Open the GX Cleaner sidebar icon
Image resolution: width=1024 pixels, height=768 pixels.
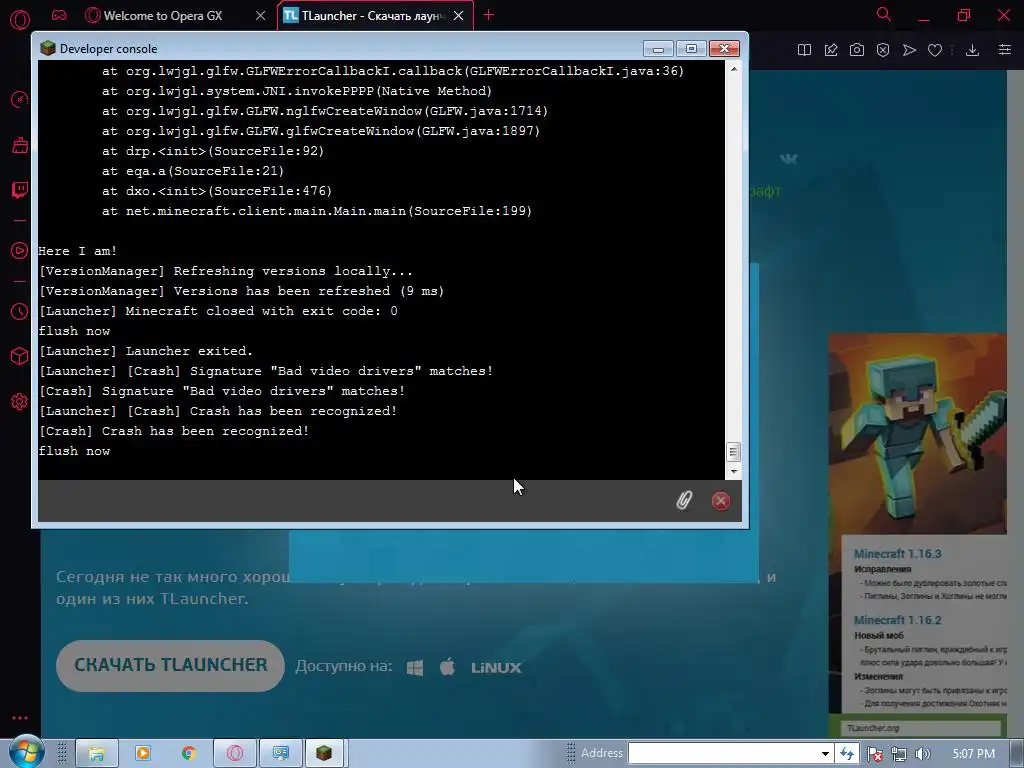(20, 145)
